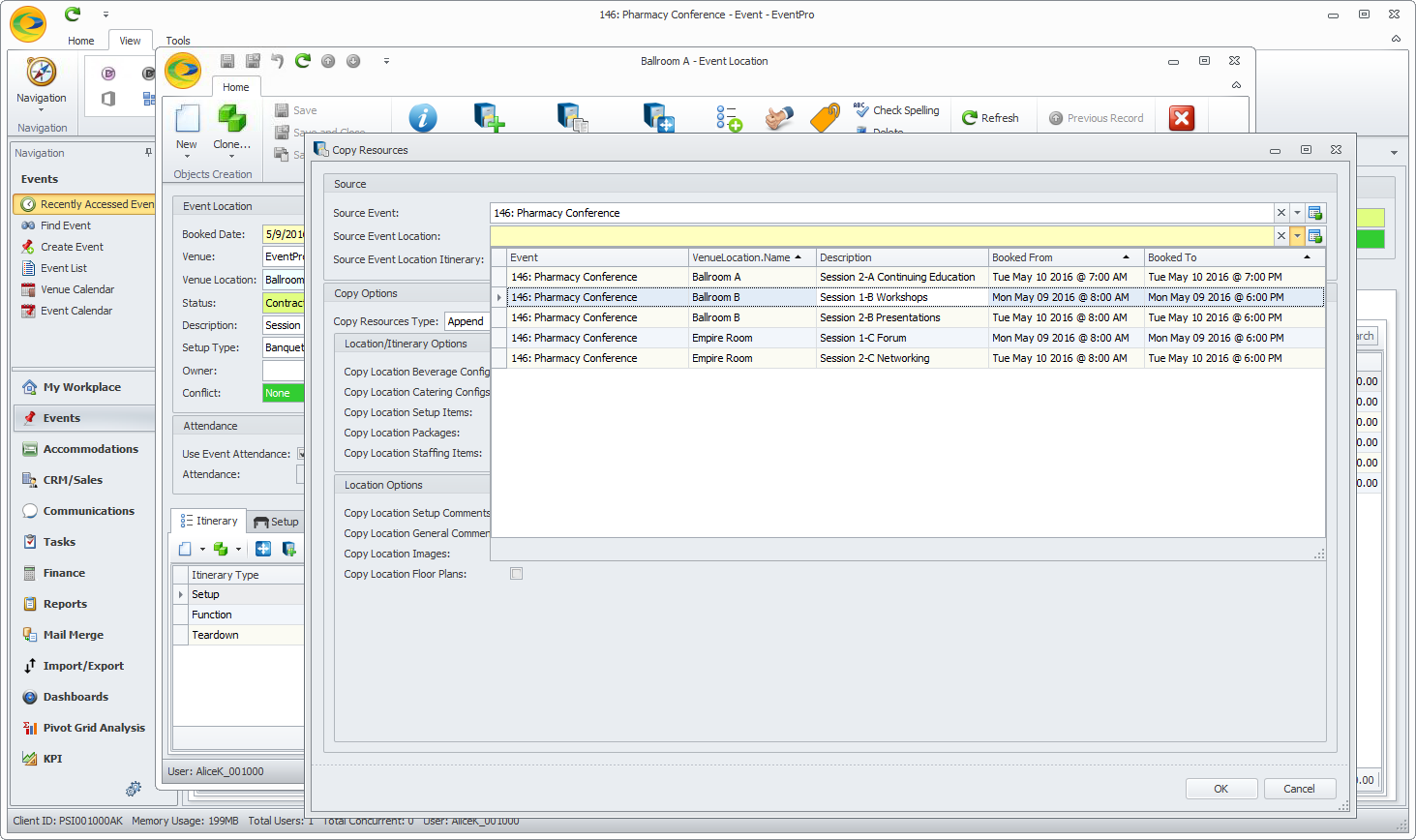Screen dimensions: 1416x840
Task: Click Cancel in Copy Resources dialog
Action: [1300, 789]
